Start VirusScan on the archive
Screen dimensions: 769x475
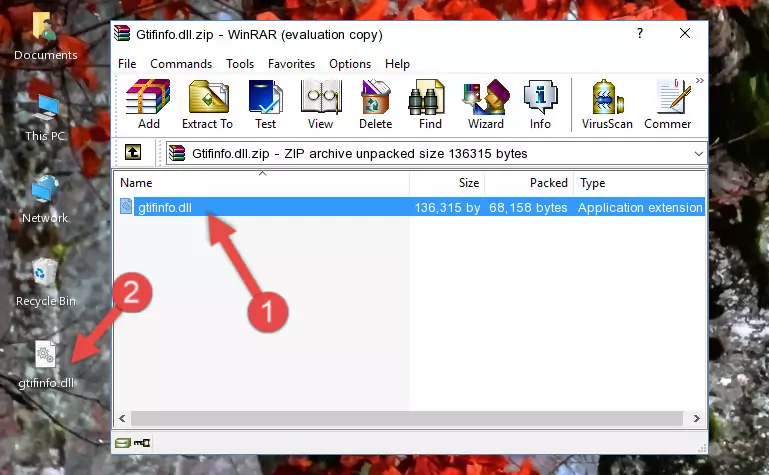click(x=607, y=104)
